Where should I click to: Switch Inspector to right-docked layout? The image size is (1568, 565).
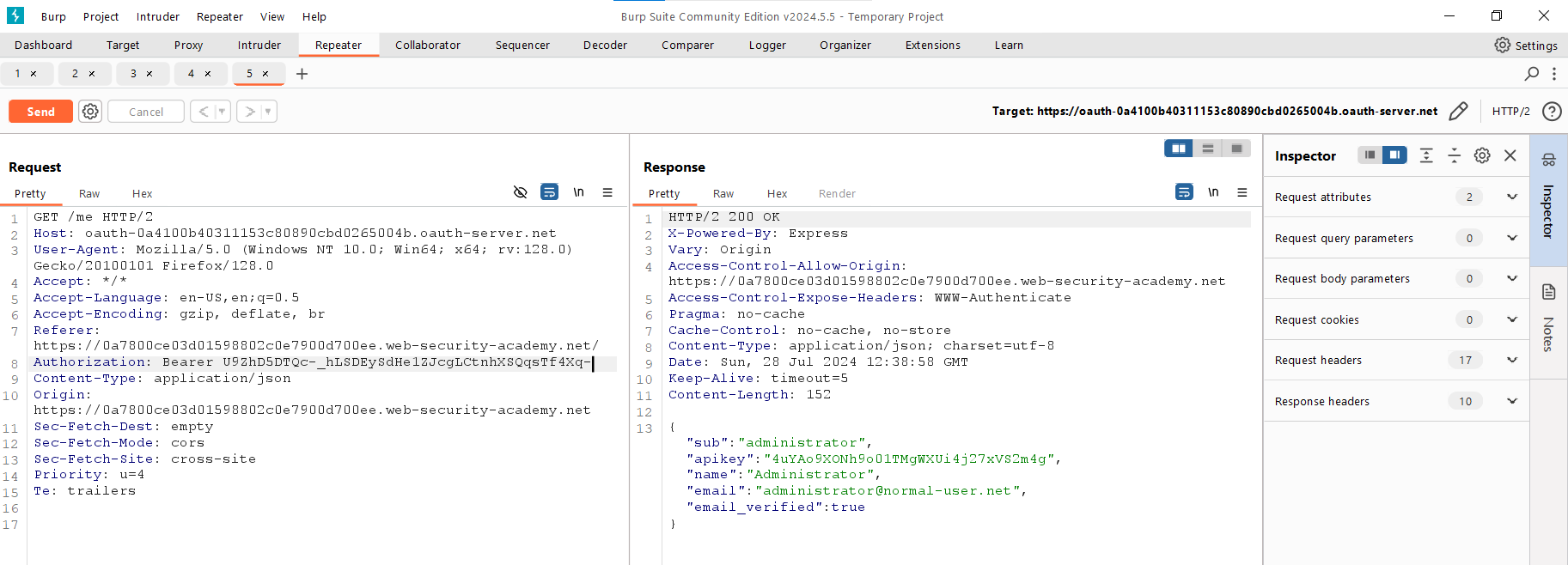[1394, 155]
